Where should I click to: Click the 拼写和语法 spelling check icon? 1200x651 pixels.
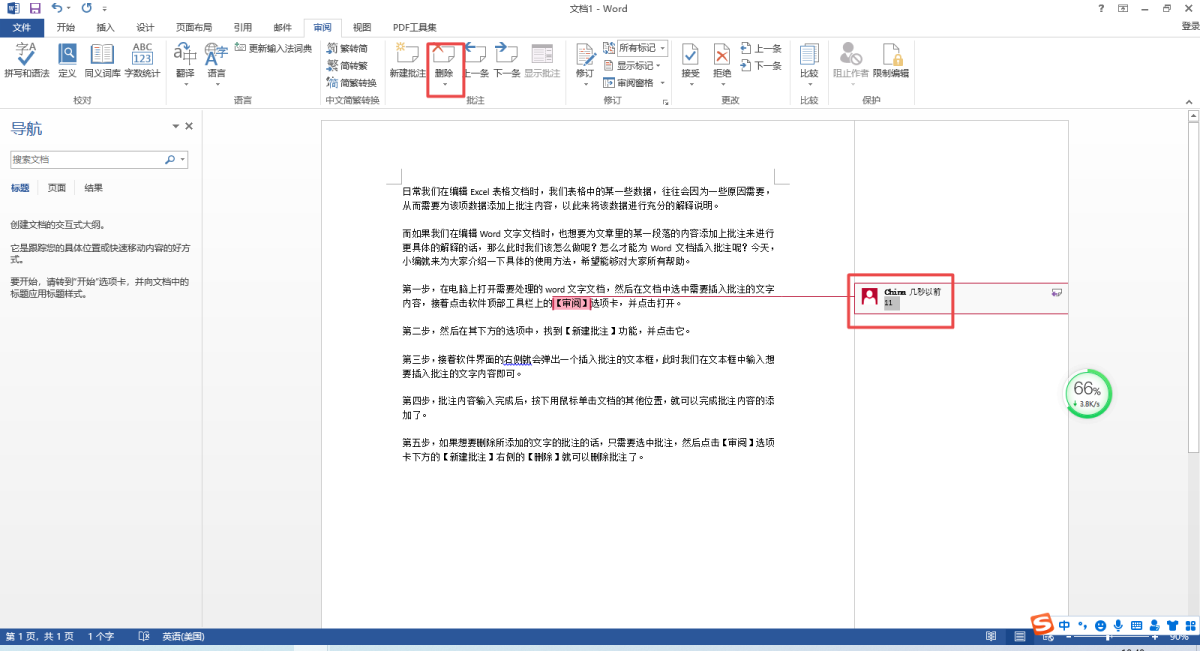(x=27, y=55)
